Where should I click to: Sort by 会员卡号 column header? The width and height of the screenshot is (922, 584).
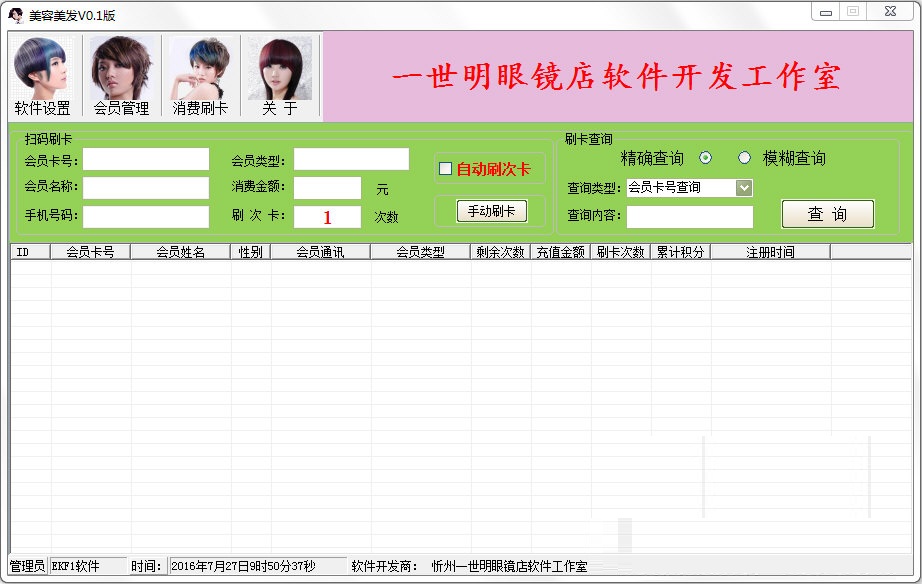click(x=90, y=253)
